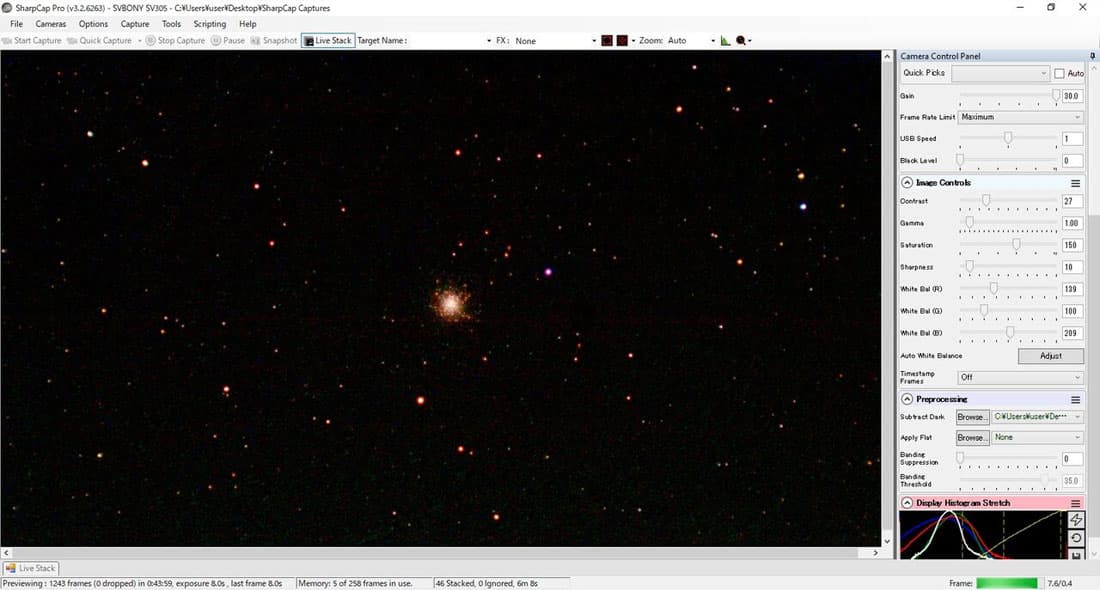Pin the Camera Control Panel
The width and height of the screenshot is (1100, 590).
click(1092, 56)
